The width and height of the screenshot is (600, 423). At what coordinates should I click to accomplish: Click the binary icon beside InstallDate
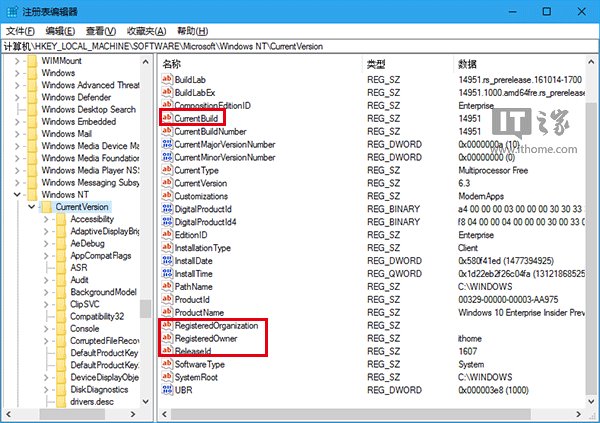coord(167,260)
